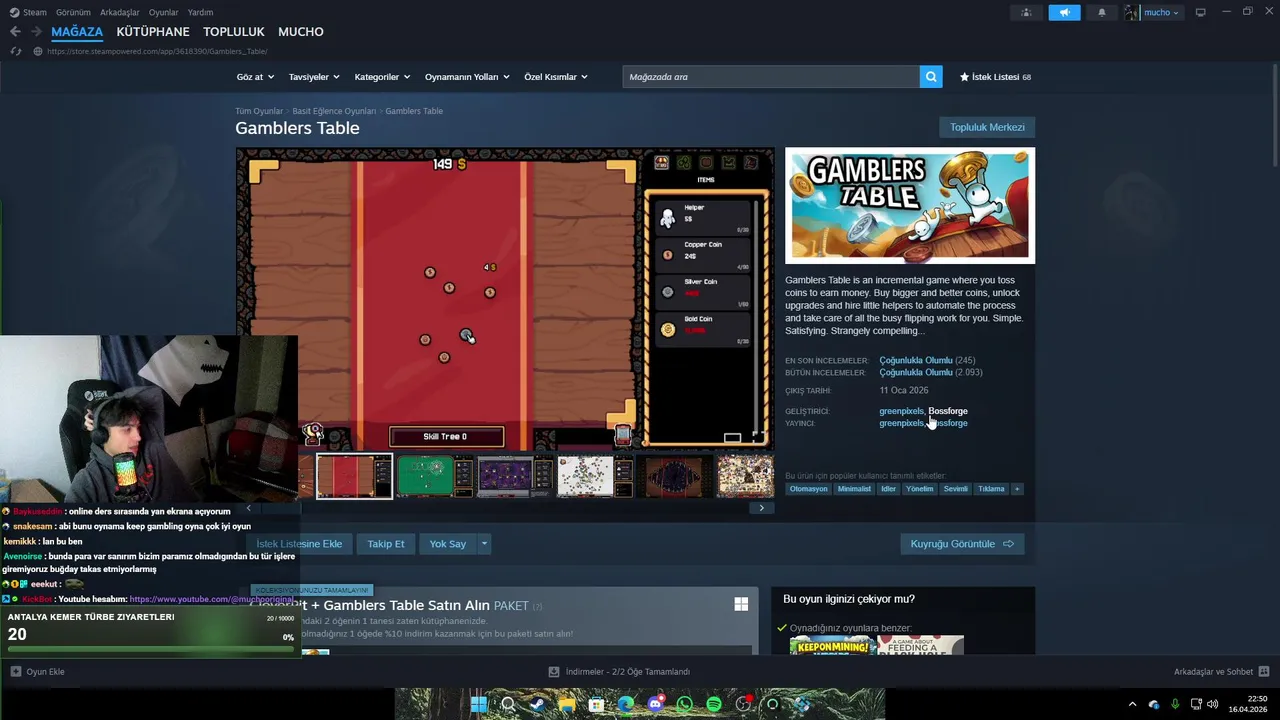Click the blue announcements megaphone button

click(1064, 12)
